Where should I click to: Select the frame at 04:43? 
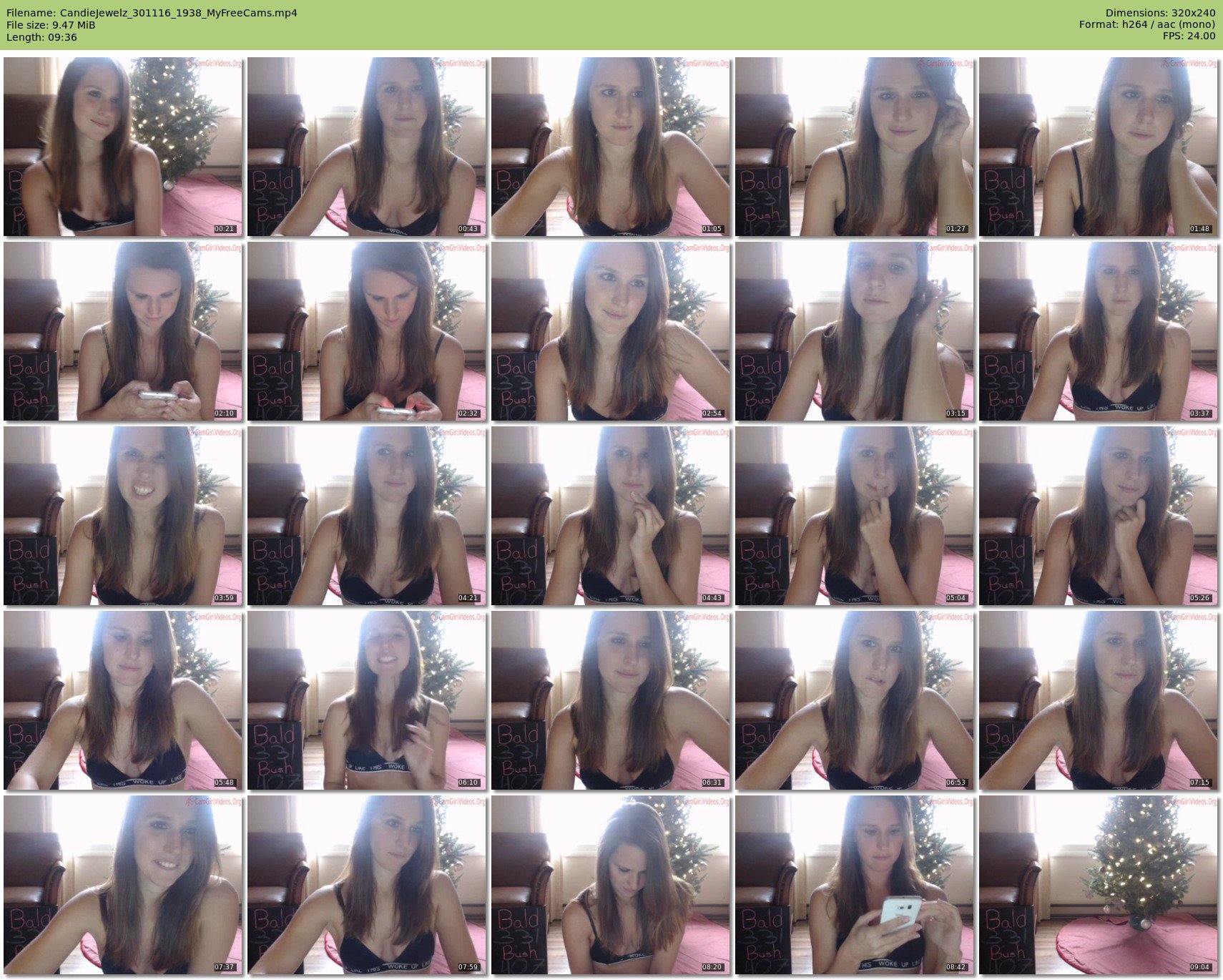point(611,516)
